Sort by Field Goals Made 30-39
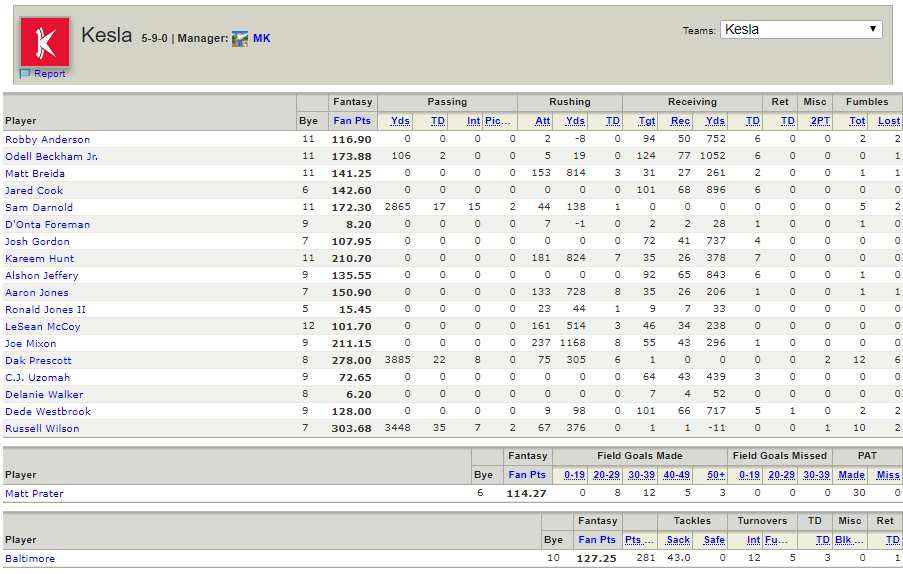903x574 pixels. [x=642, y=474]
